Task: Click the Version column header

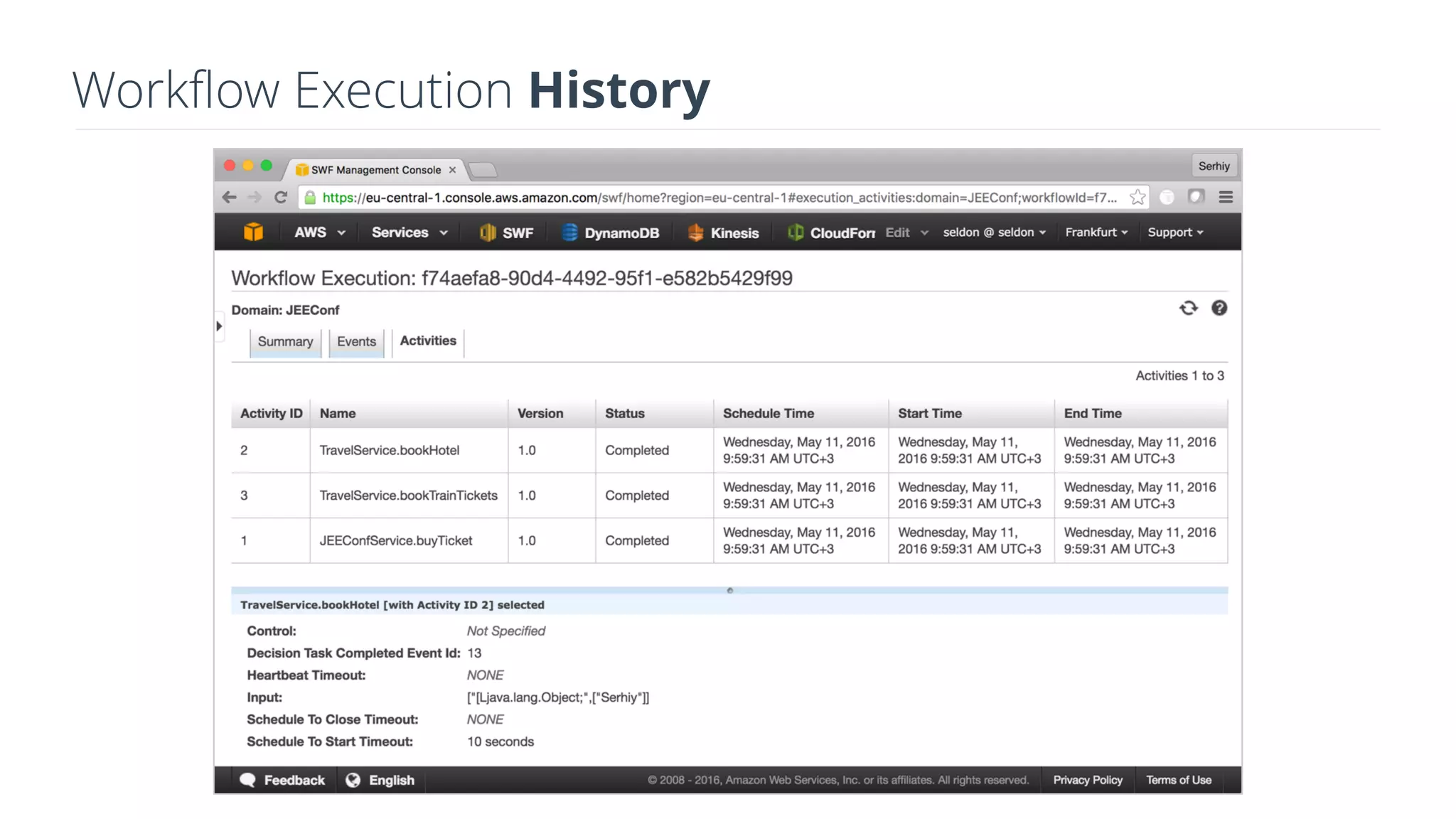Action: tap(552, 414)
